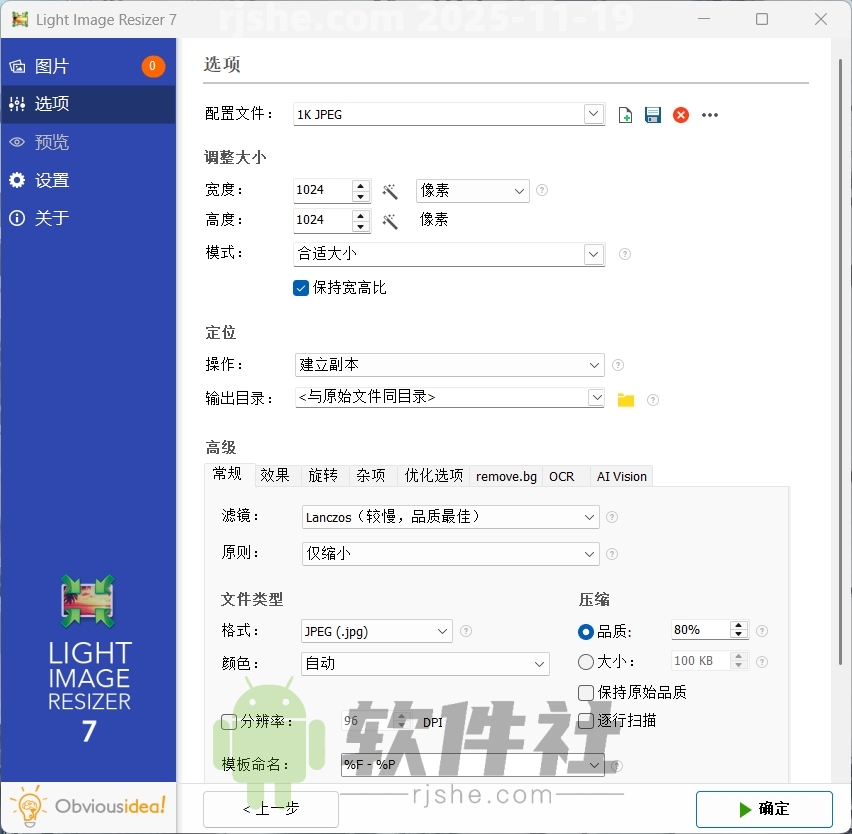Go back with the 上一步 button

point(270,809)
